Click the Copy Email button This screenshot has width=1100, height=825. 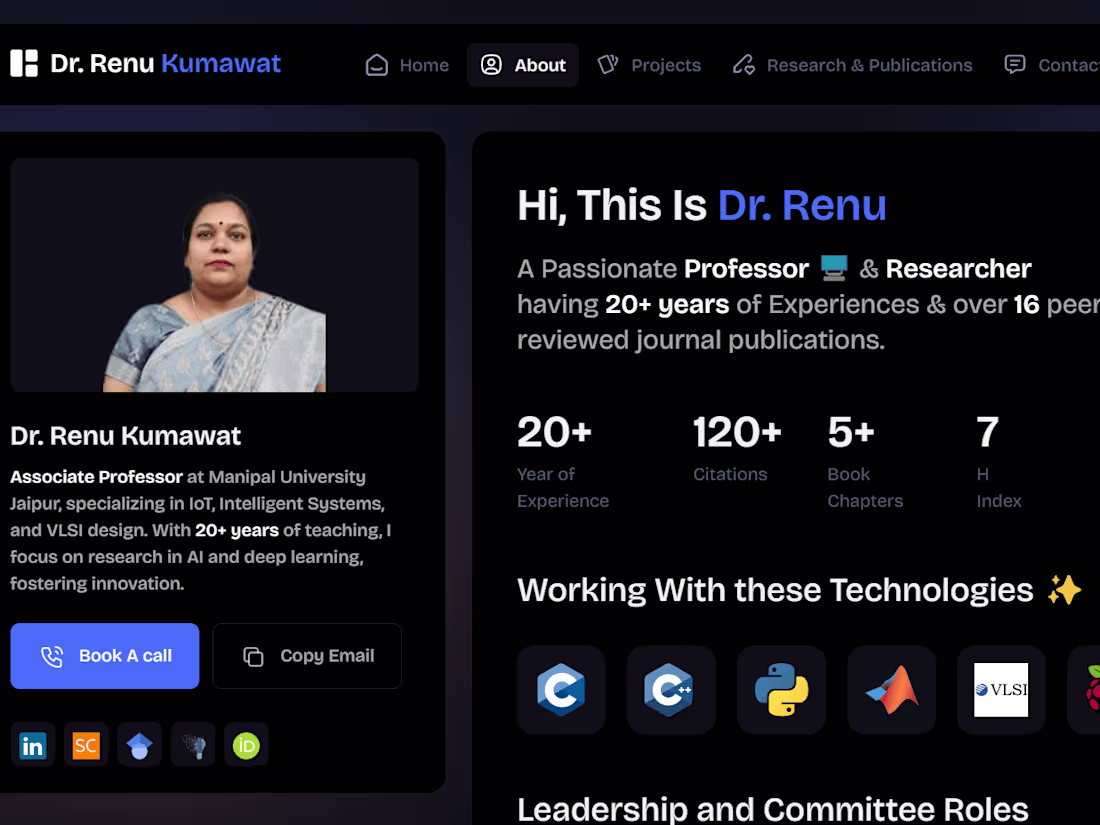307,656
